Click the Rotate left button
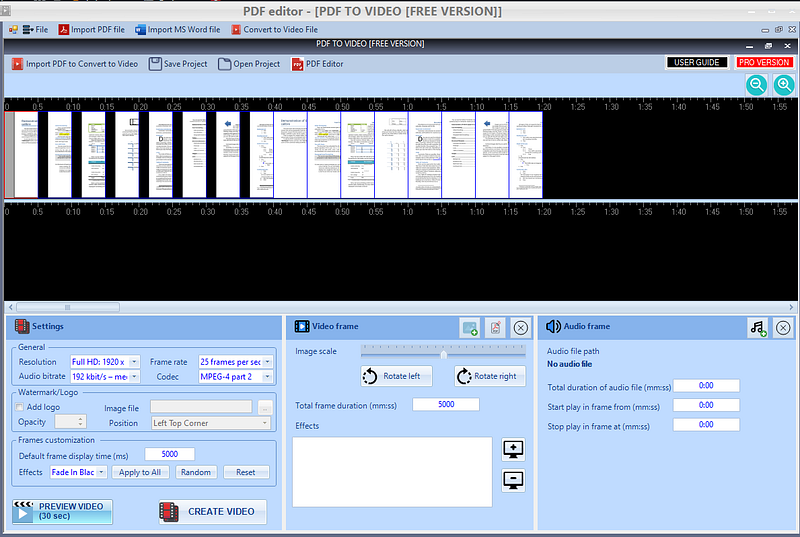Viewport: 800px width, 537px height. tap(396, 376)
